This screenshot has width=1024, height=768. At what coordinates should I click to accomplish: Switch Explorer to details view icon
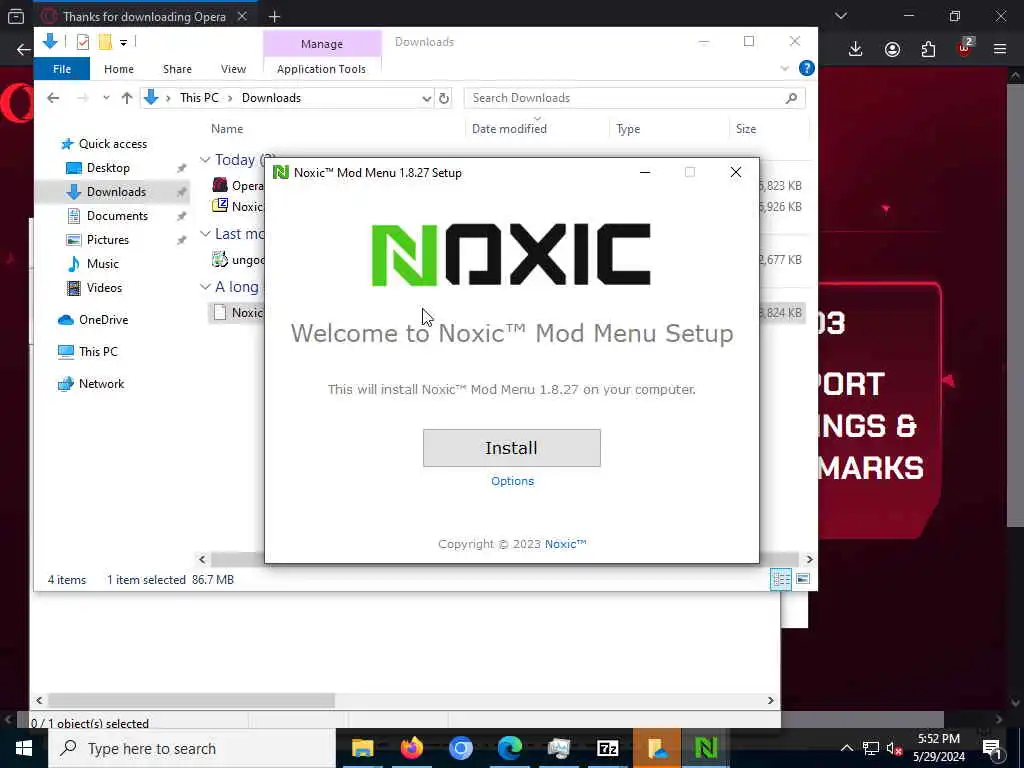781,579
